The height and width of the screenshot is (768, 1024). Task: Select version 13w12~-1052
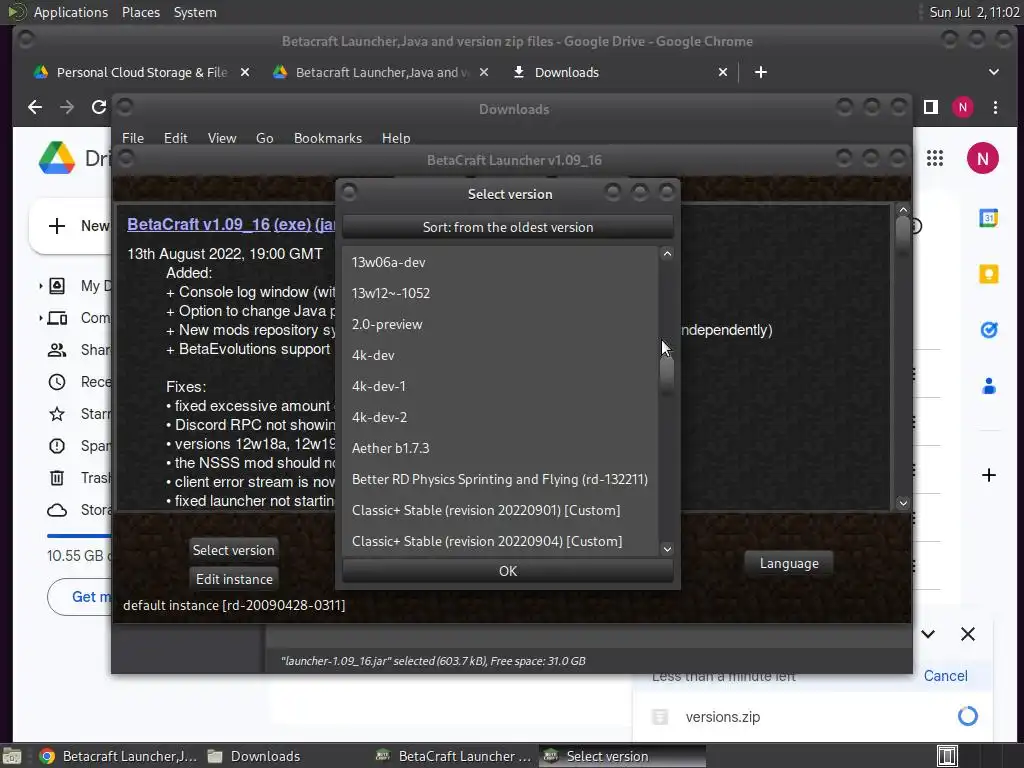click(500, 293)
